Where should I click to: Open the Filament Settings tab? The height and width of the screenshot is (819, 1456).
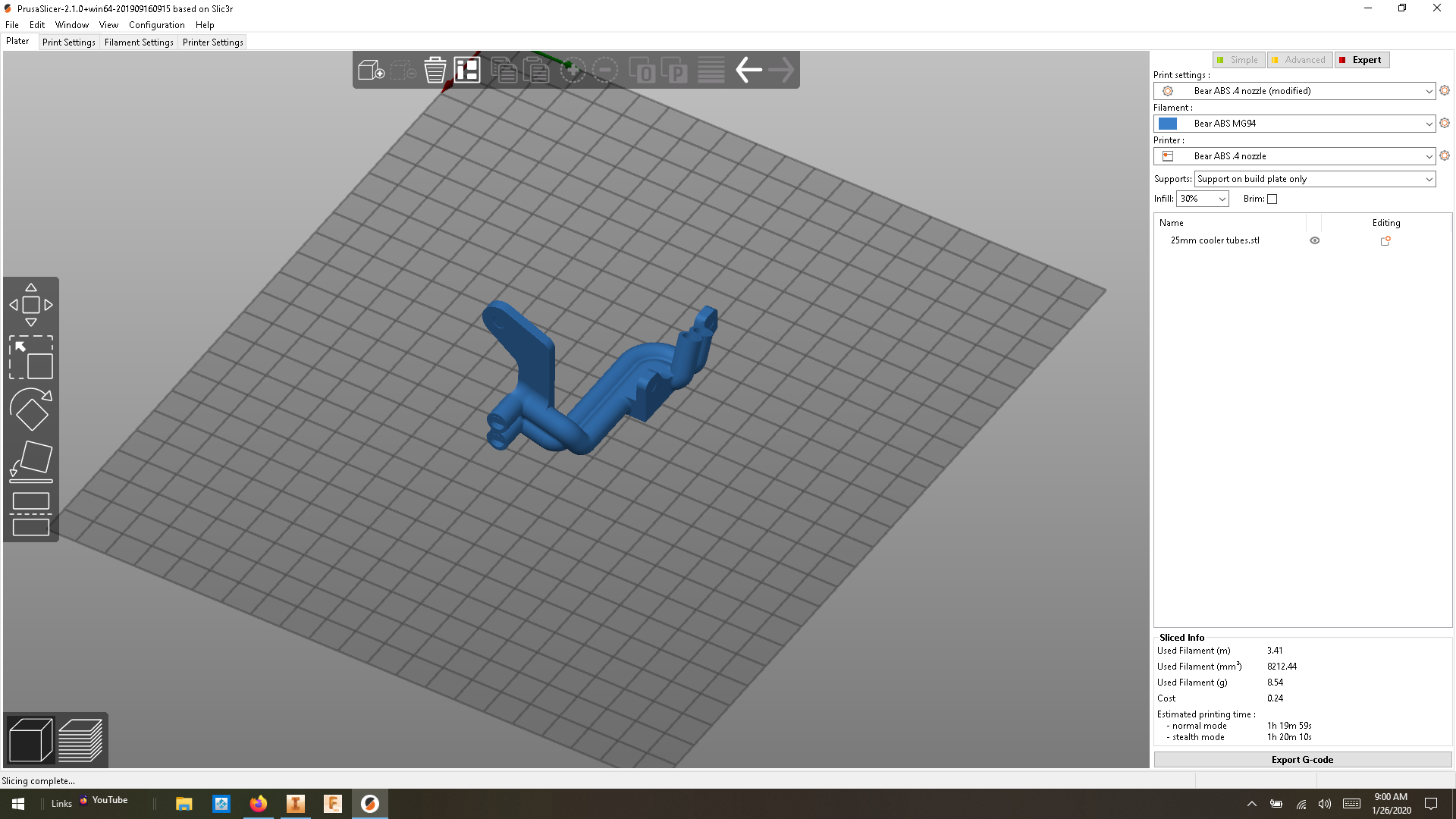point(139,42)
